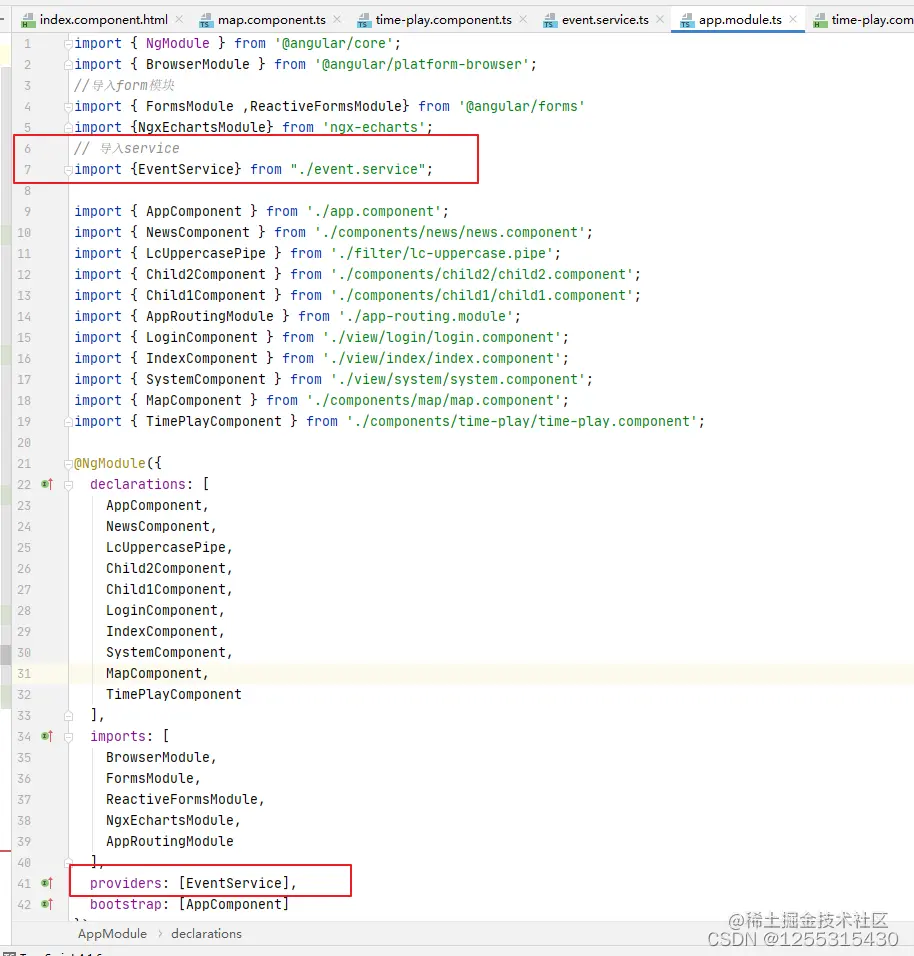Click the TS file icon on time-play.component.ts tab
The width and height of the screenshot is (914, 956).
pos(364,21)
